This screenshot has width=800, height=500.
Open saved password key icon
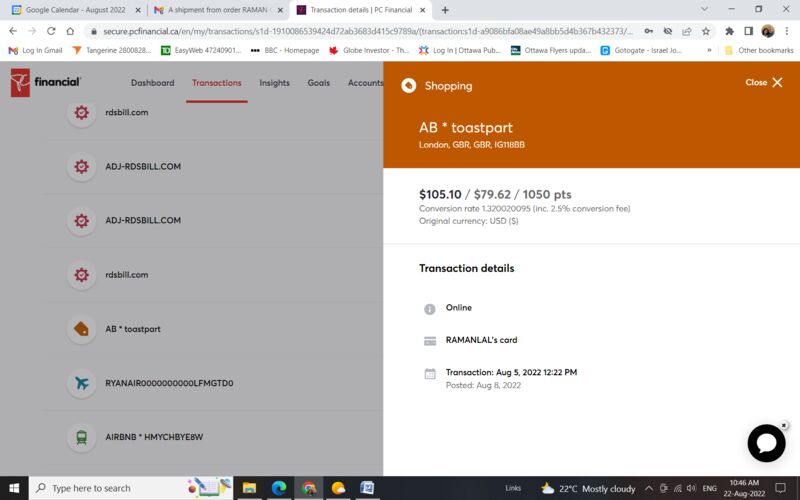pos(648,31)
